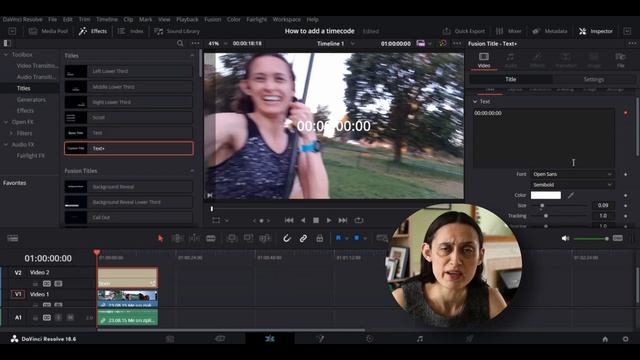The height and width of the screenshot is (360, 640).
Task: Open the Timeline 1 name dropdown
Action: click(336, 43)
